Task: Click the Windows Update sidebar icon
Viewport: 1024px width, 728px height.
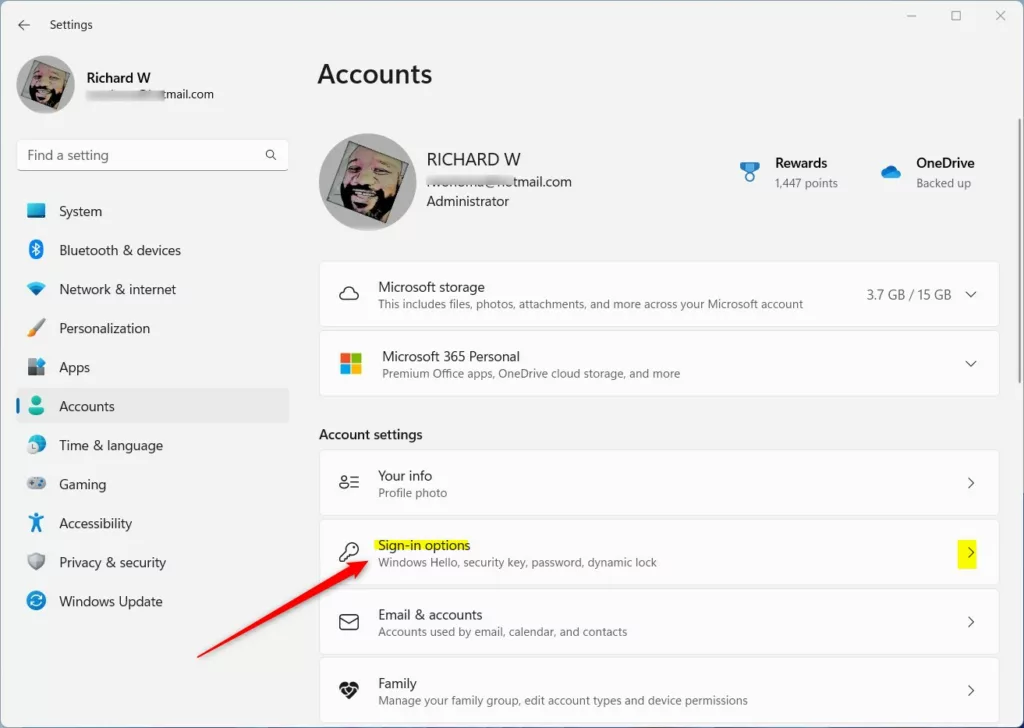Action: pos(37,601)
